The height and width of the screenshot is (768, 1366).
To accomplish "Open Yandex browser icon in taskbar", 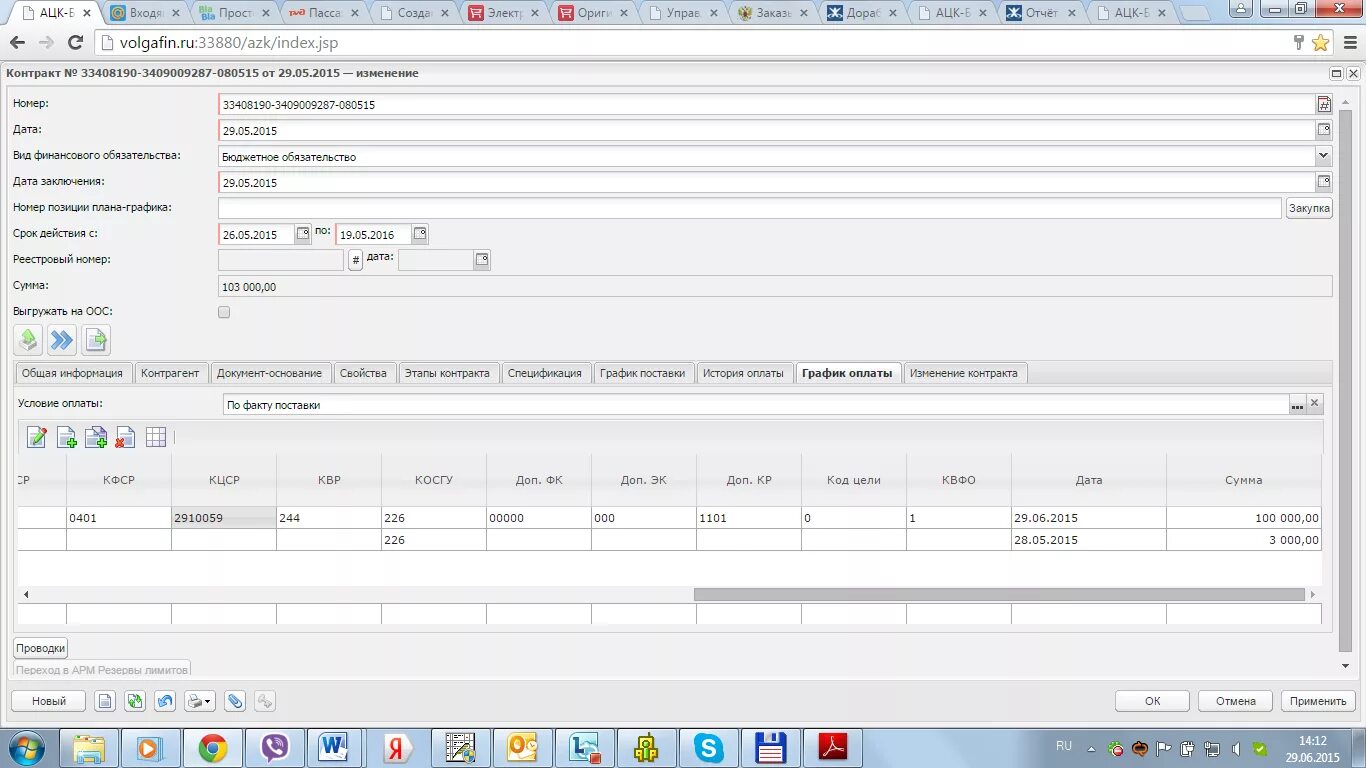I will click(x=397, y=748).
